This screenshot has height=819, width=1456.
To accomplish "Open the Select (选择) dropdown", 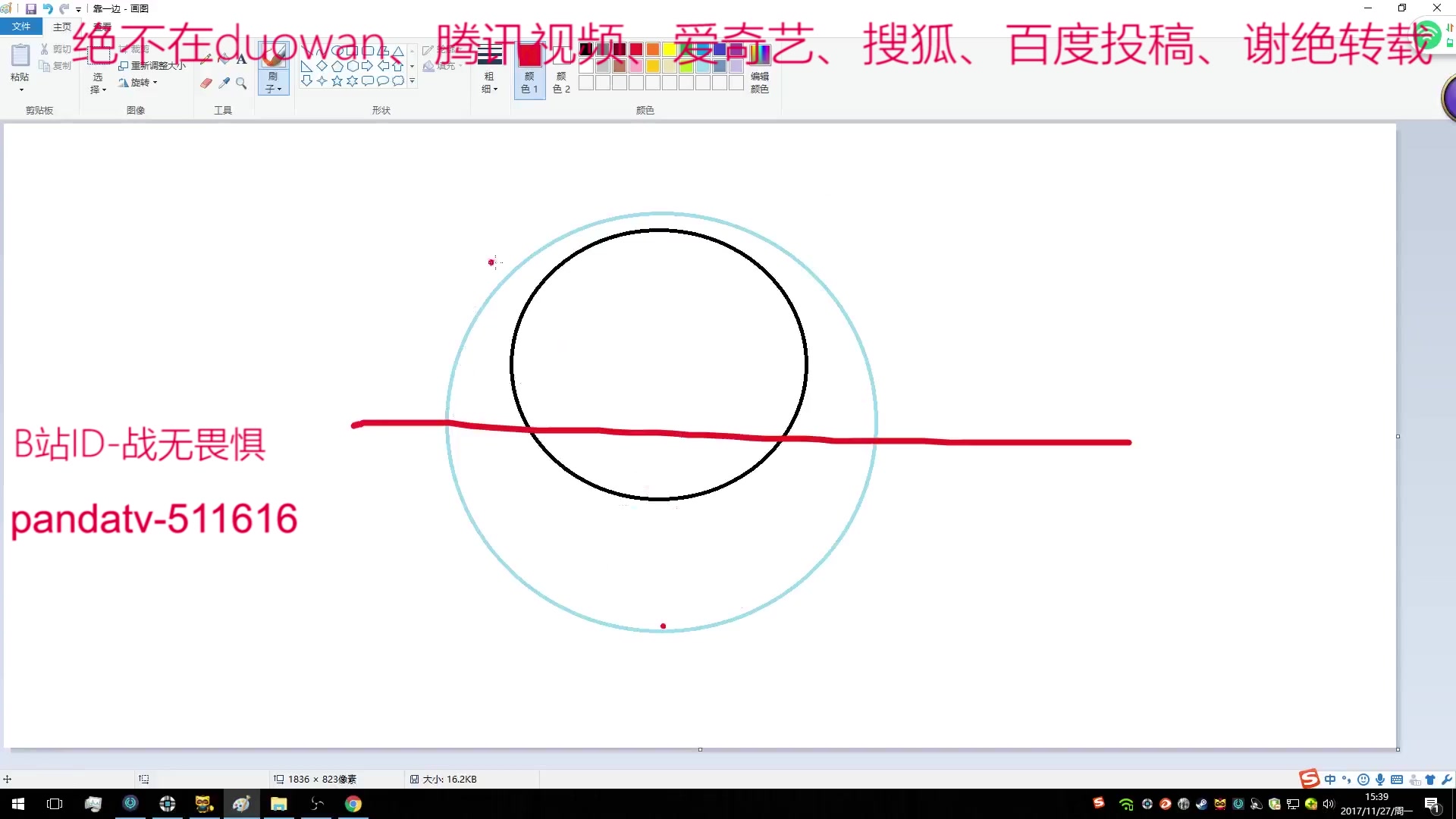I will [x=98, y=83].
